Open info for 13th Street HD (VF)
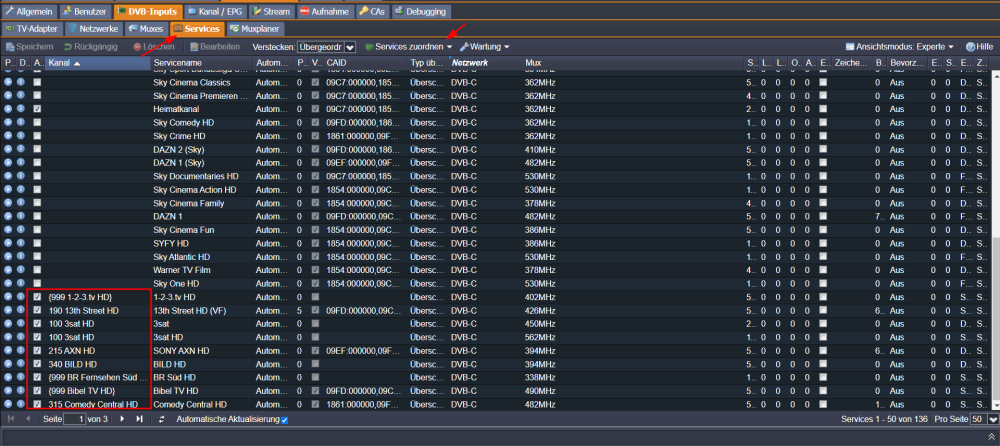 pyautogui.click(x=21, y=310)
